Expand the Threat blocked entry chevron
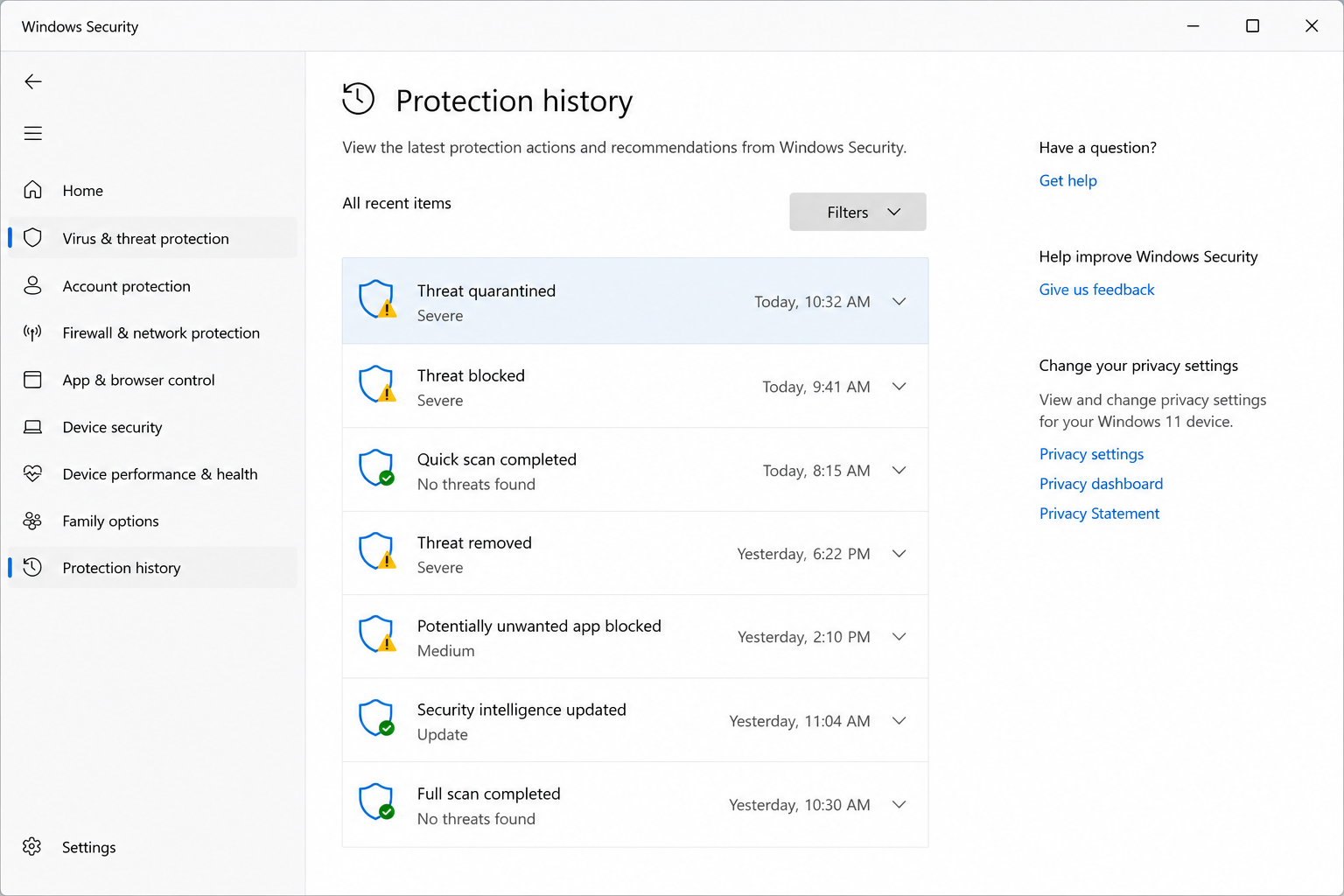Screen dimensions: 1344x896 pos(899,386)
